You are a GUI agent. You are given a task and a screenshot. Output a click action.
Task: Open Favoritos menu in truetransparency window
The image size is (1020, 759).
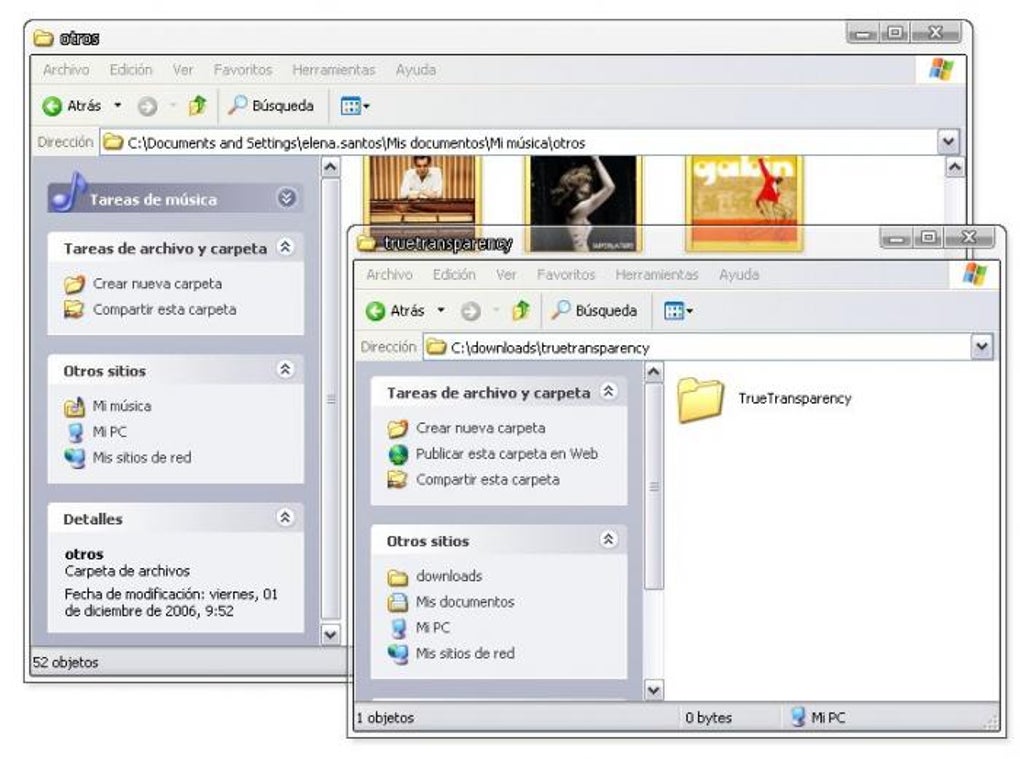[x=566, y=274]
